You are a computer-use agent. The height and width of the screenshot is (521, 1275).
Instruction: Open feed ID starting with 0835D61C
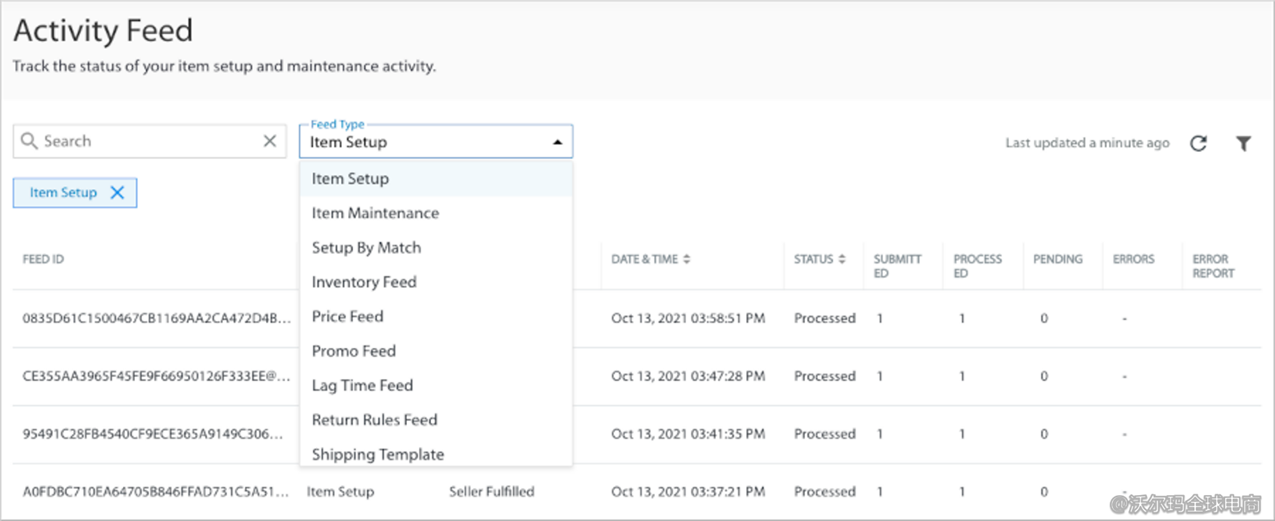point(157,318)
